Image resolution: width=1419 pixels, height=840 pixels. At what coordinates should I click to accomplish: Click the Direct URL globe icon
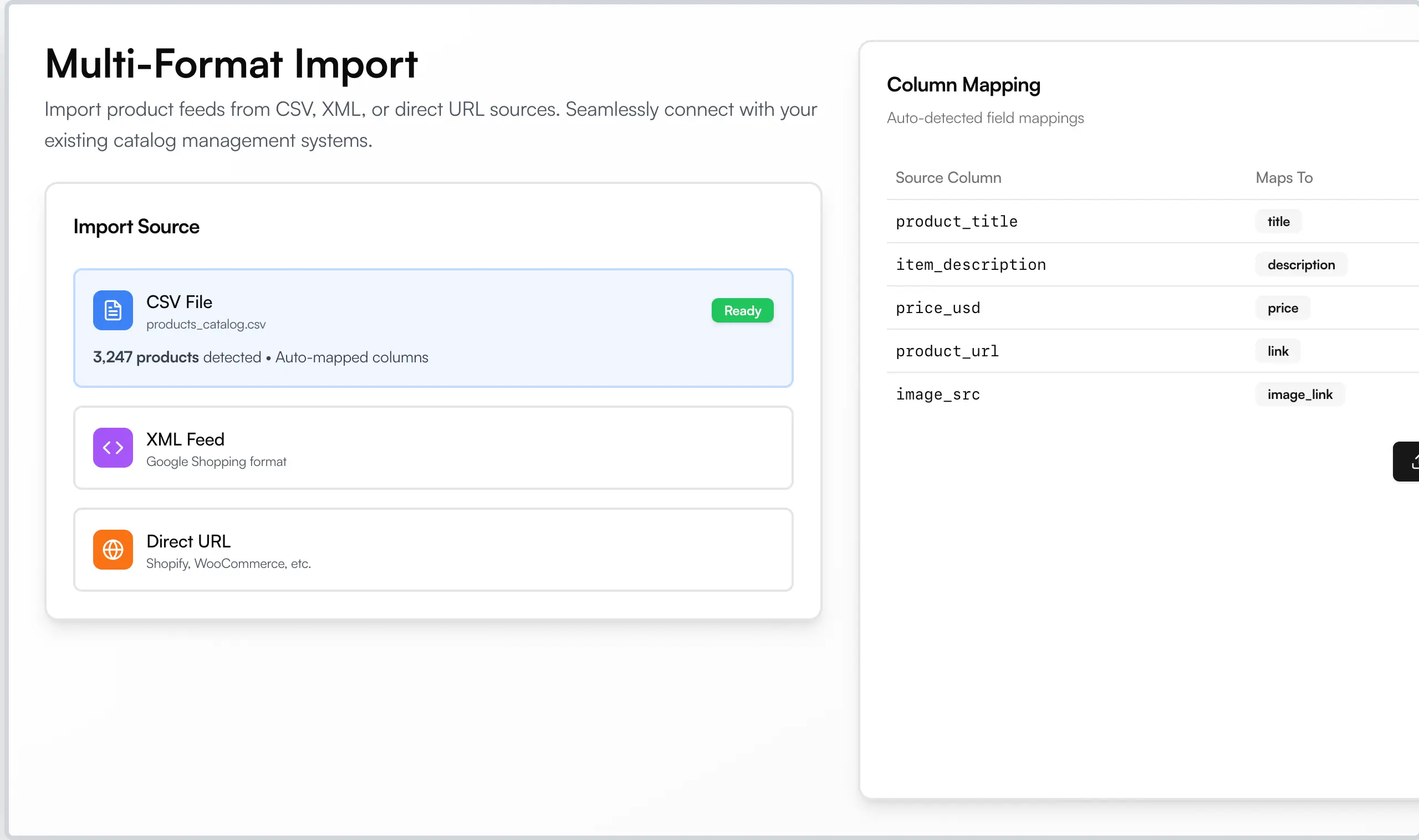tap(112, 549)
